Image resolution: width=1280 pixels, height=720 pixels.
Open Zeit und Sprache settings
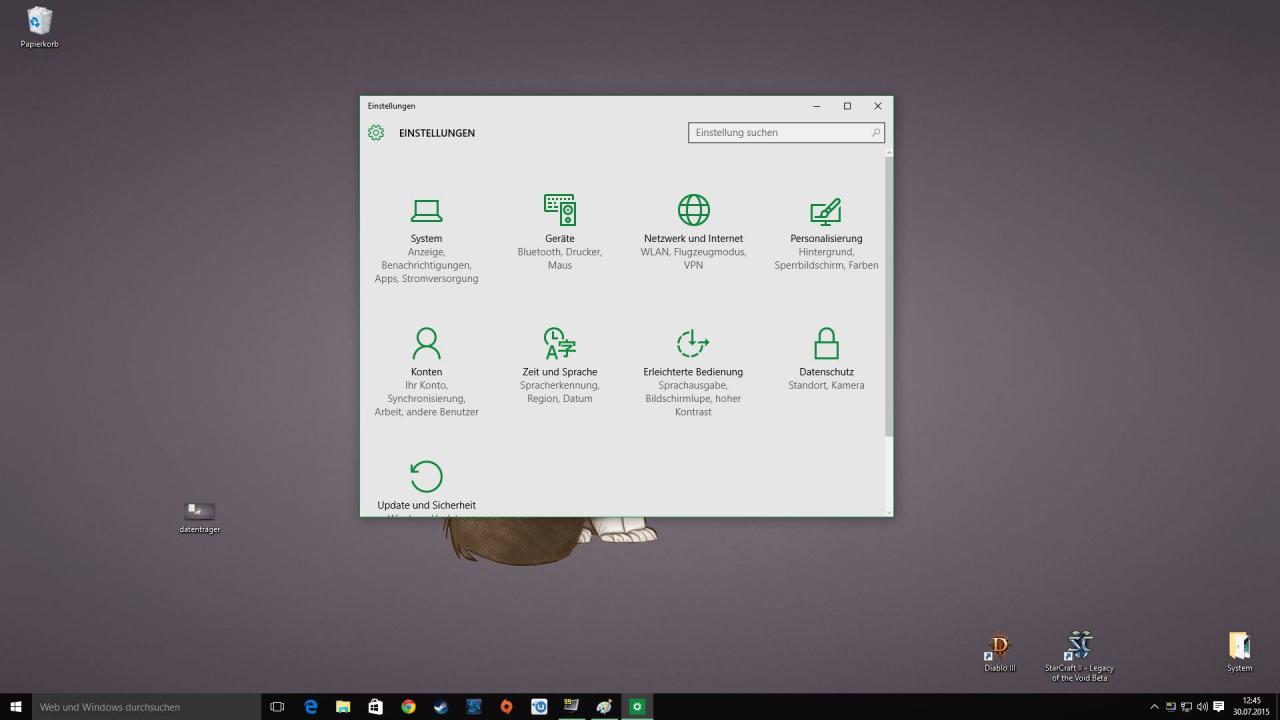click(560, 366)
